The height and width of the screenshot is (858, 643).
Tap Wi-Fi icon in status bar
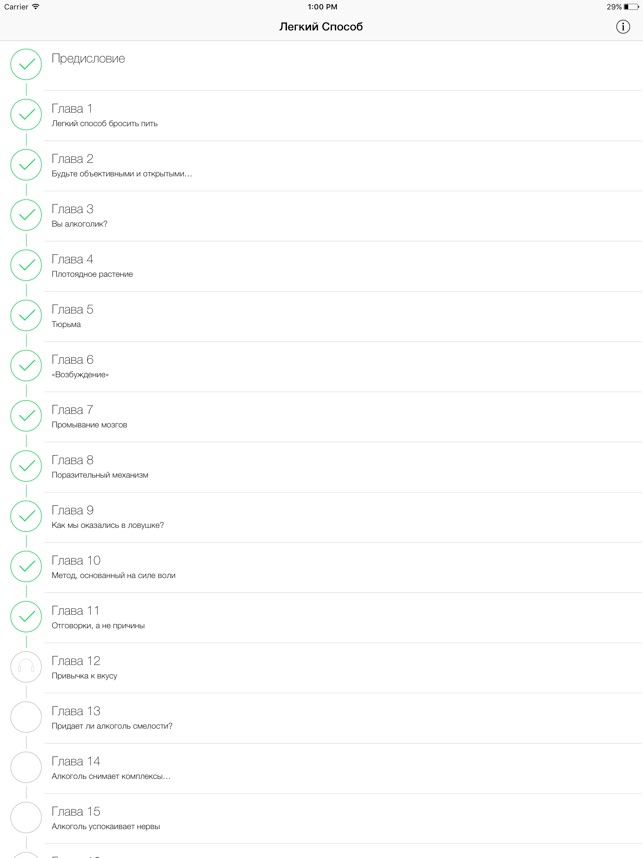[36, 6]
